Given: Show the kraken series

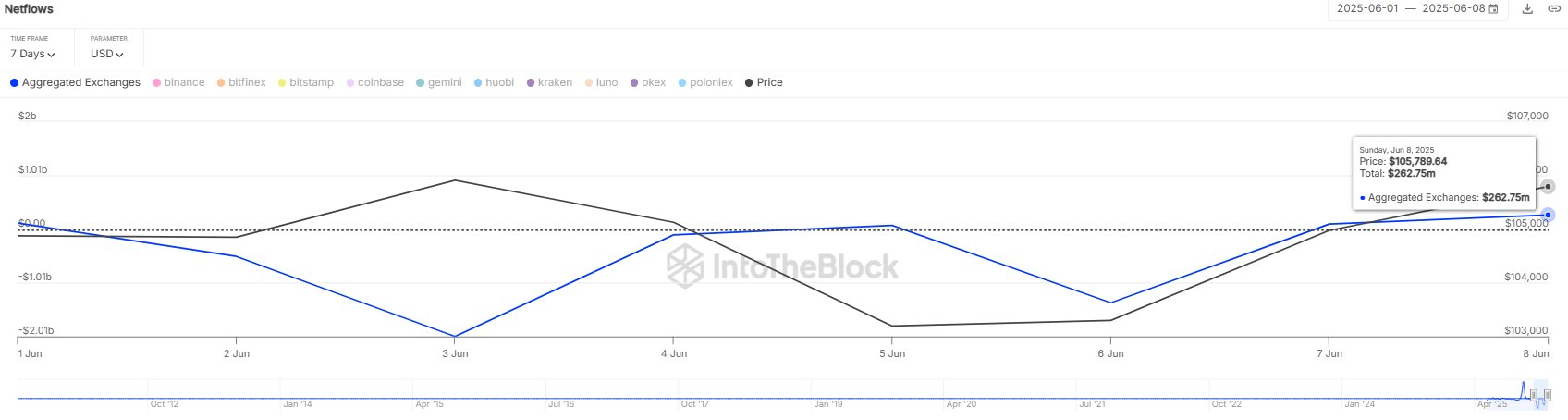Looking at the screenshot, I should pos(549,82).
